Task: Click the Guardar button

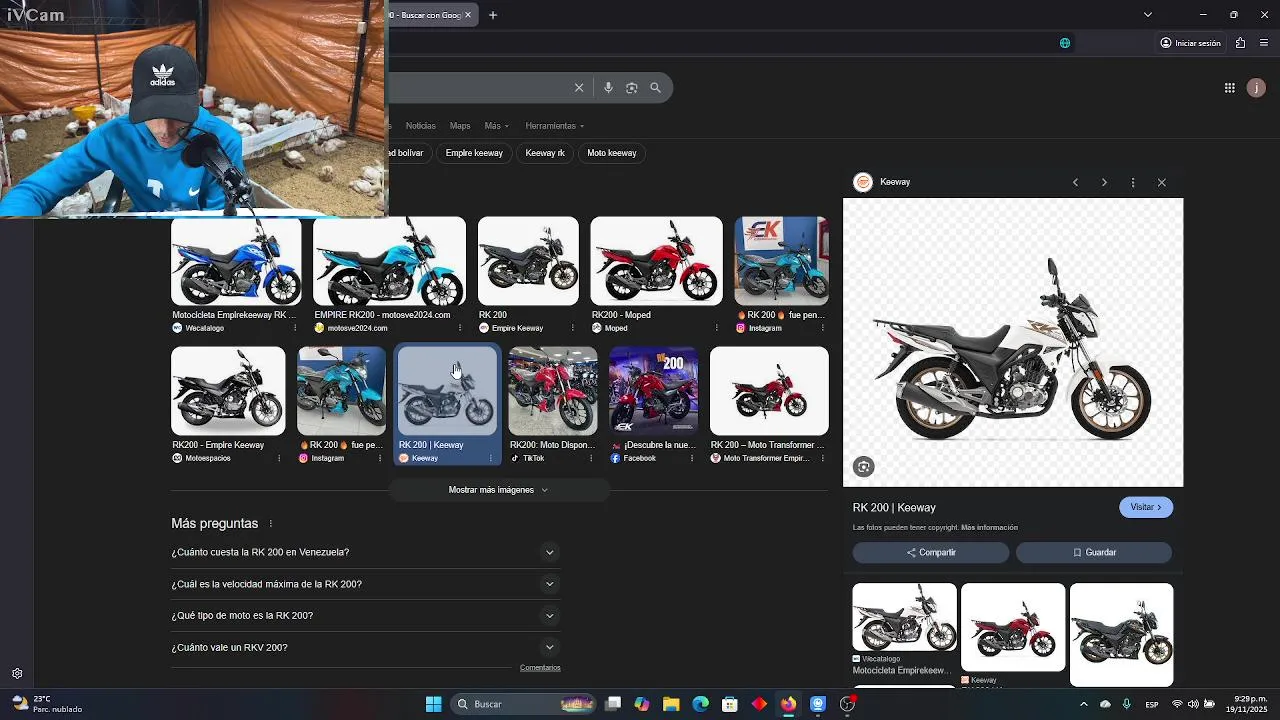Action: tap(1094, 552)
